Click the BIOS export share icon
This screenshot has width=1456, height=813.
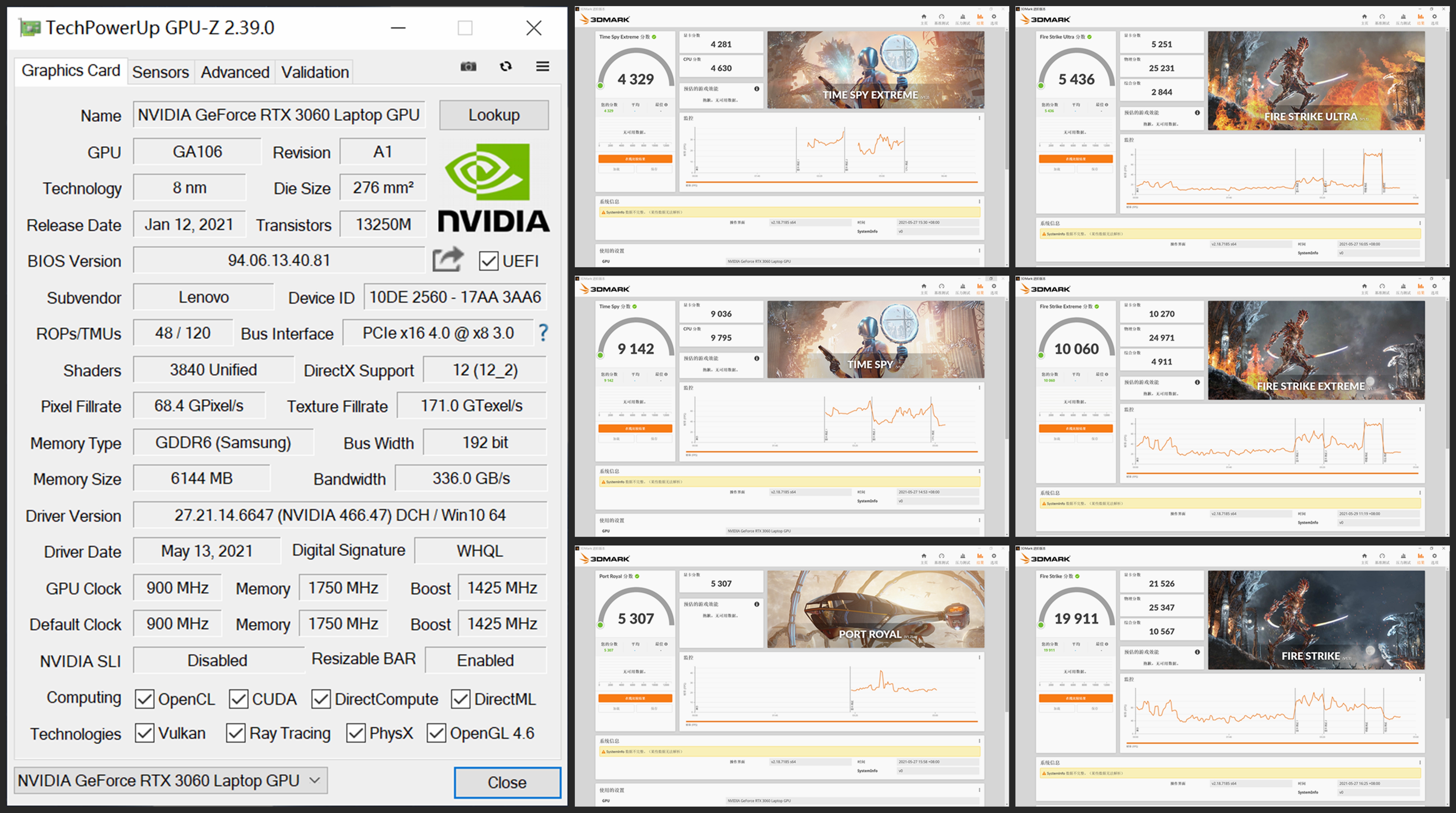click(x=448, y=260)
